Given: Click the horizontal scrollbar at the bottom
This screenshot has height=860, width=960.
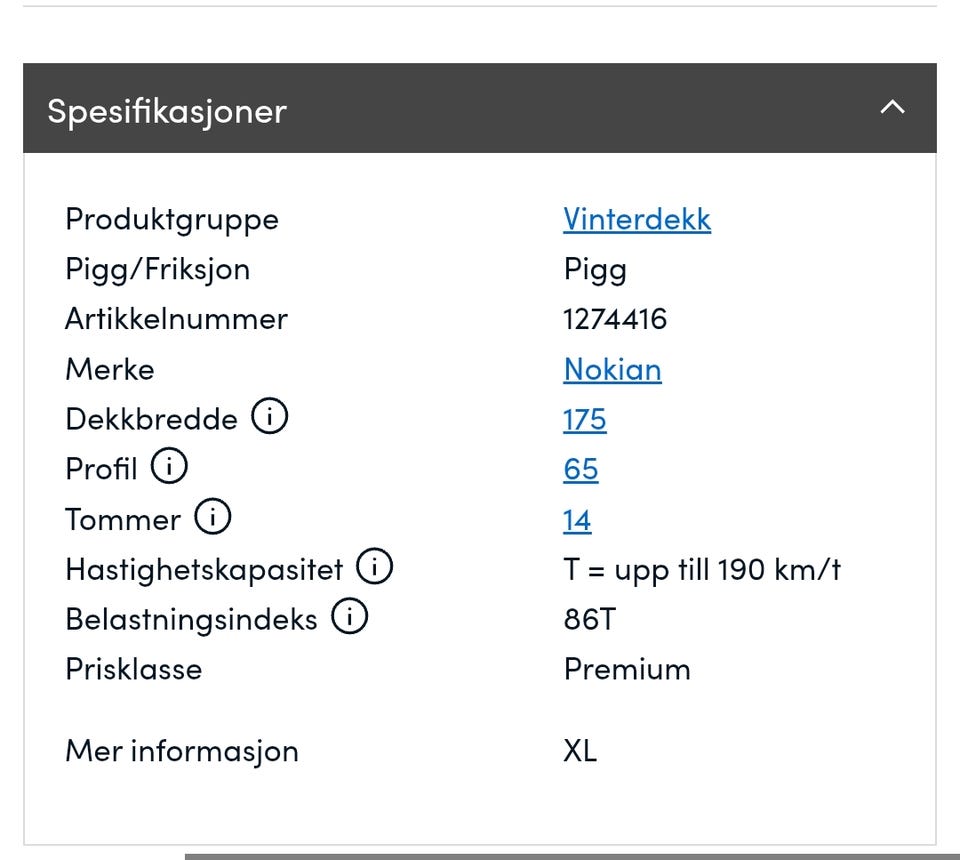Looking at the screenshot, I should coord(570,856).
